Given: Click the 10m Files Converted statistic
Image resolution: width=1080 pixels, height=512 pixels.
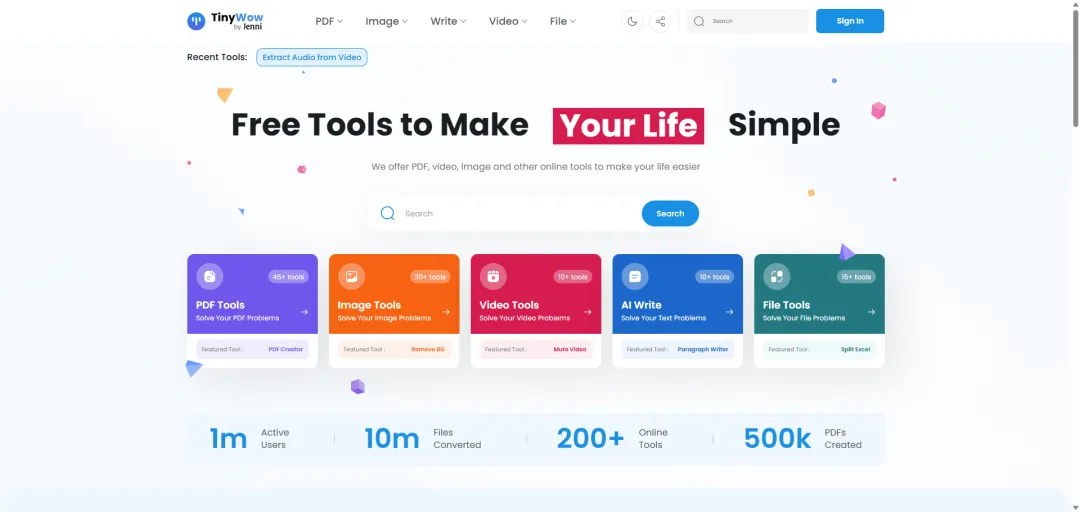Looking at the screenshot, I should (x=422, y=439).
